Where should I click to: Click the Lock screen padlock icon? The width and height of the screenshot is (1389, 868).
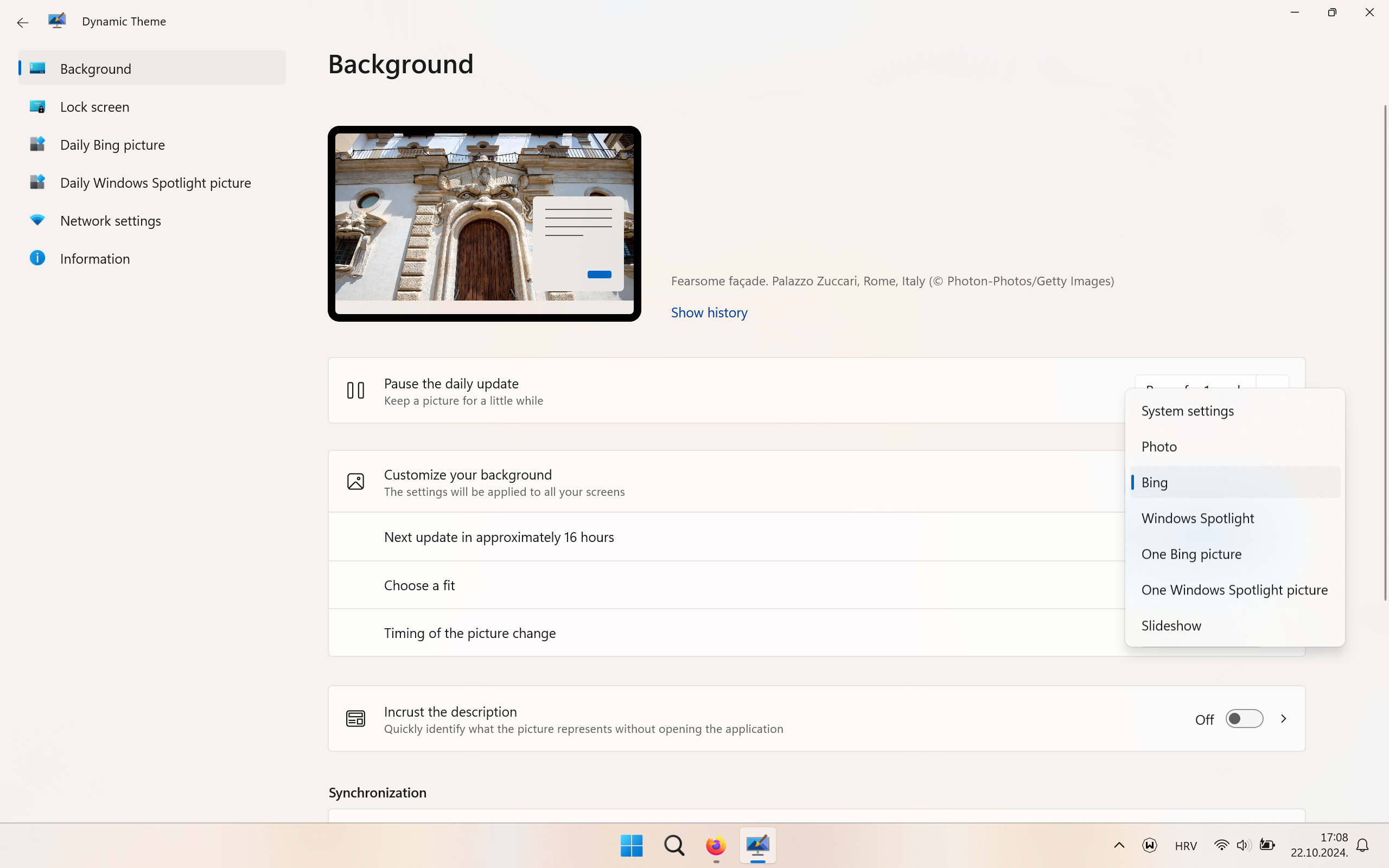point(37,106)
